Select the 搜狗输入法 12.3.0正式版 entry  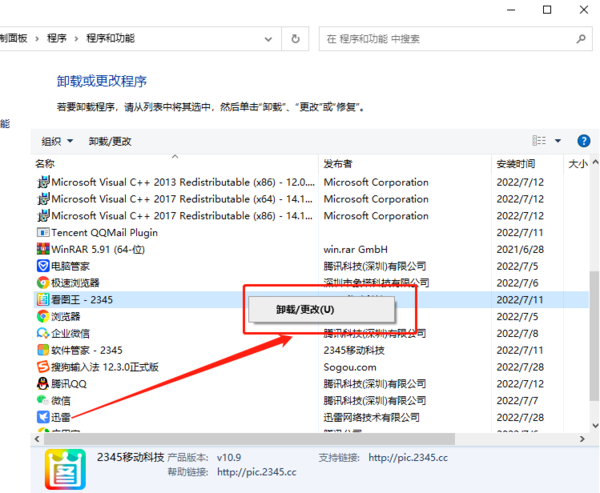pos(104,367)
